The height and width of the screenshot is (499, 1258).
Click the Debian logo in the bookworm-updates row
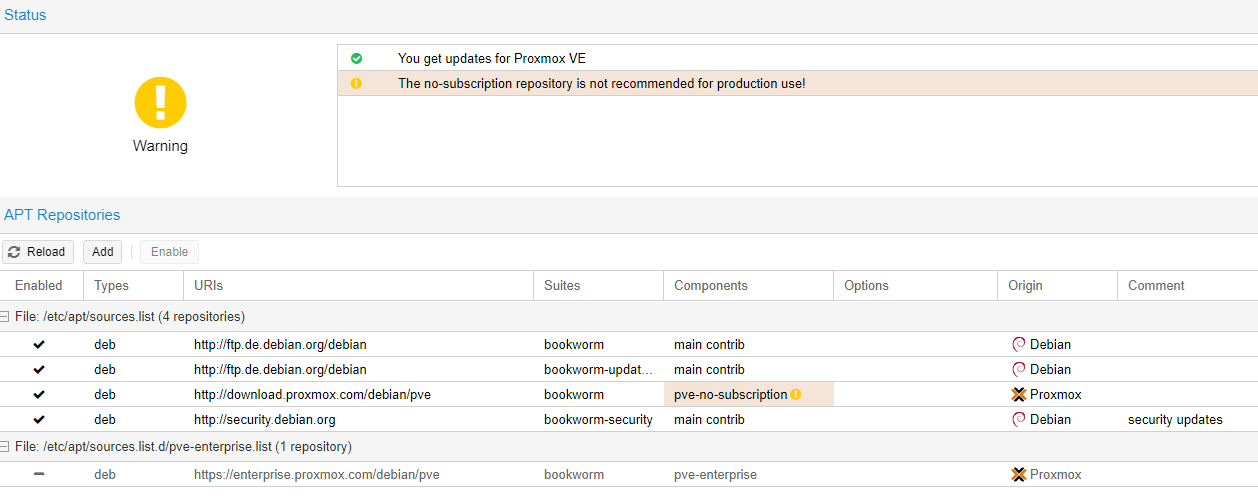point(1019,369)
